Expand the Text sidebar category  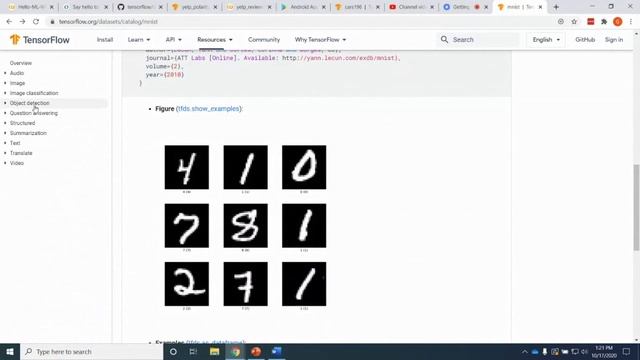pos(15,143)
